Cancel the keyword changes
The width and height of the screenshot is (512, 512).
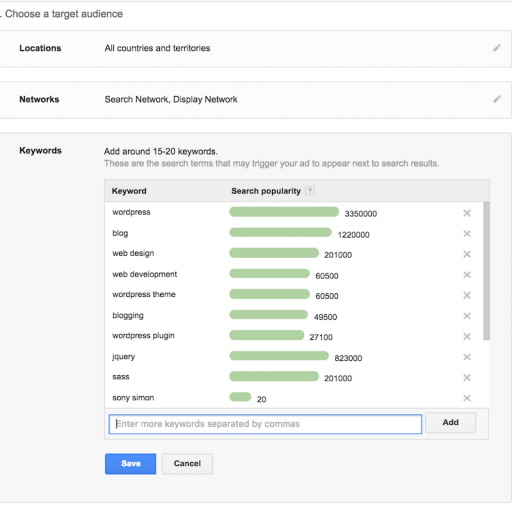187,464
